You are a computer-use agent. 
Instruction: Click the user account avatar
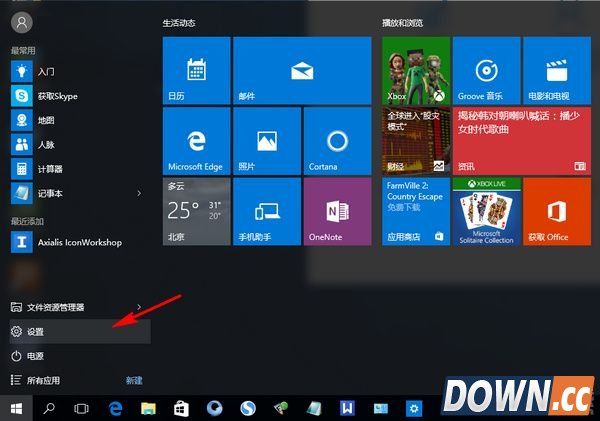[x=21, y=21]
